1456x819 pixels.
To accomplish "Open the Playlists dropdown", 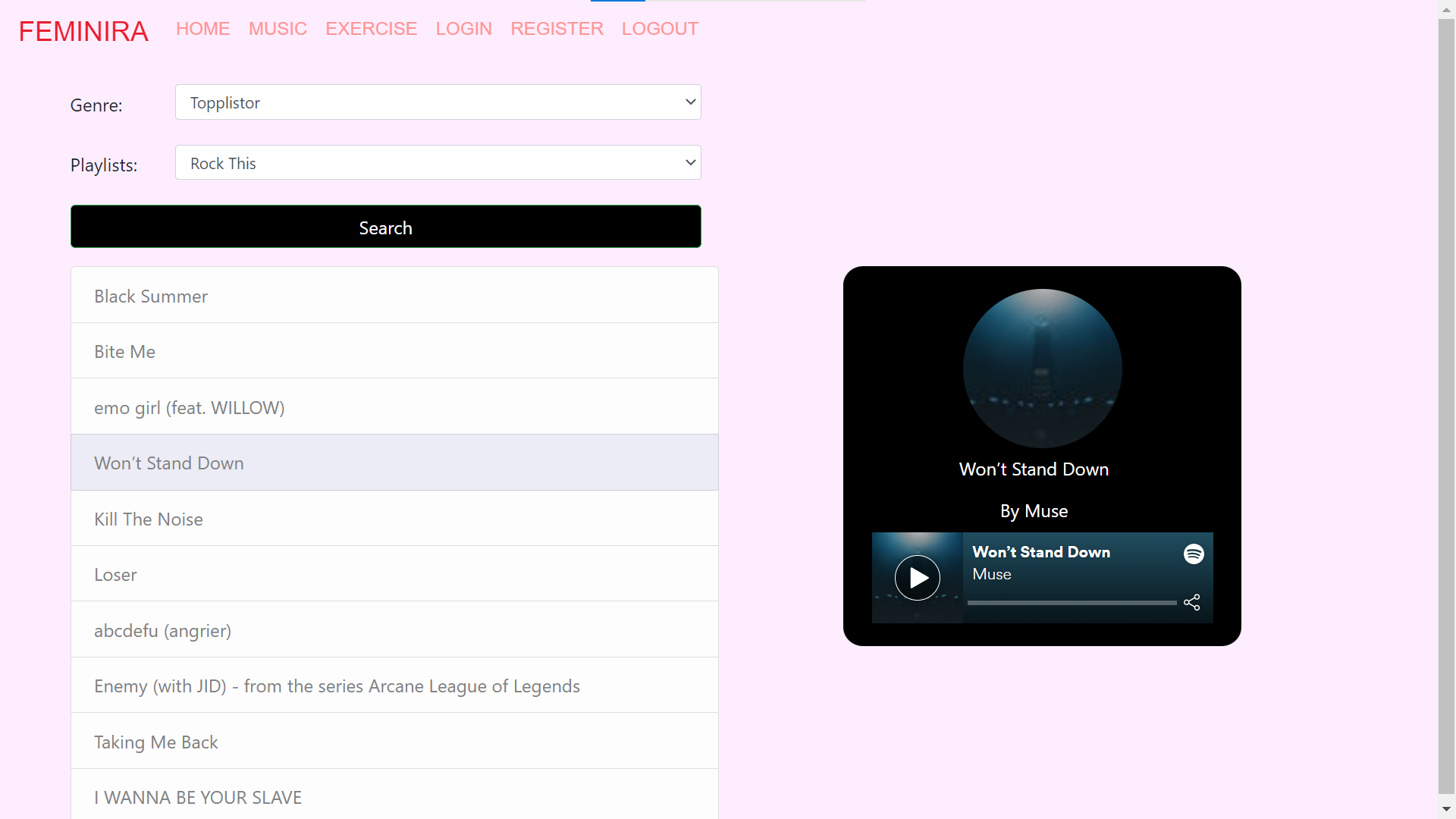I will [x=438, y=162].
